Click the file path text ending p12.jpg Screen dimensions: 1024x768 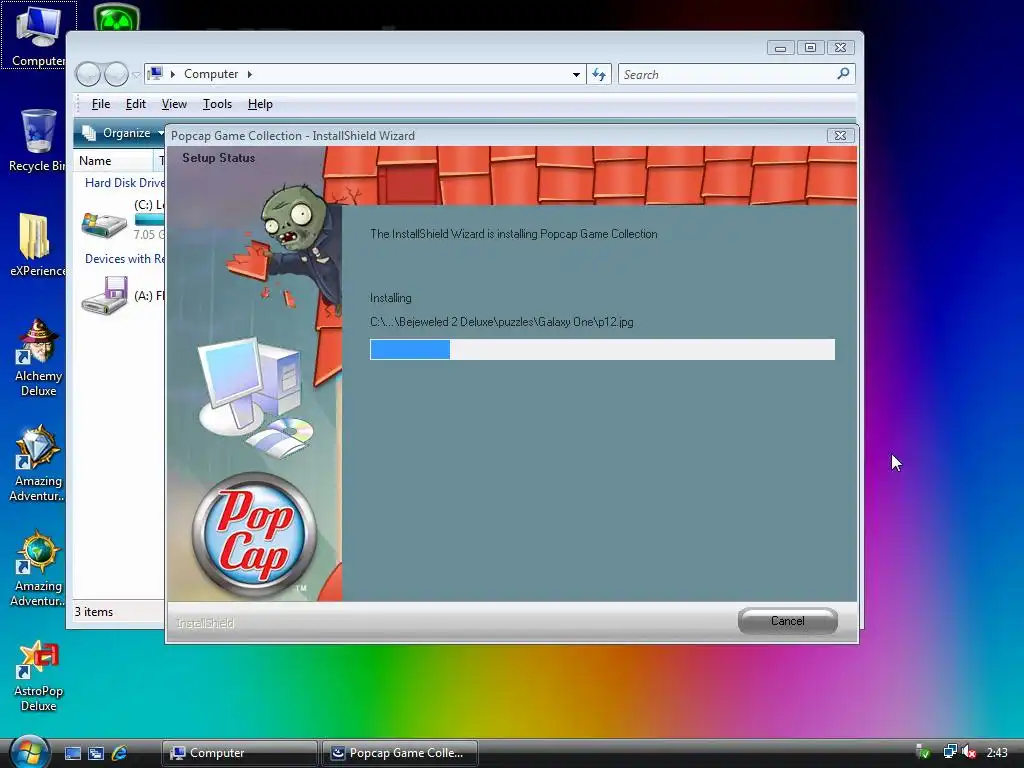[502, 322]
